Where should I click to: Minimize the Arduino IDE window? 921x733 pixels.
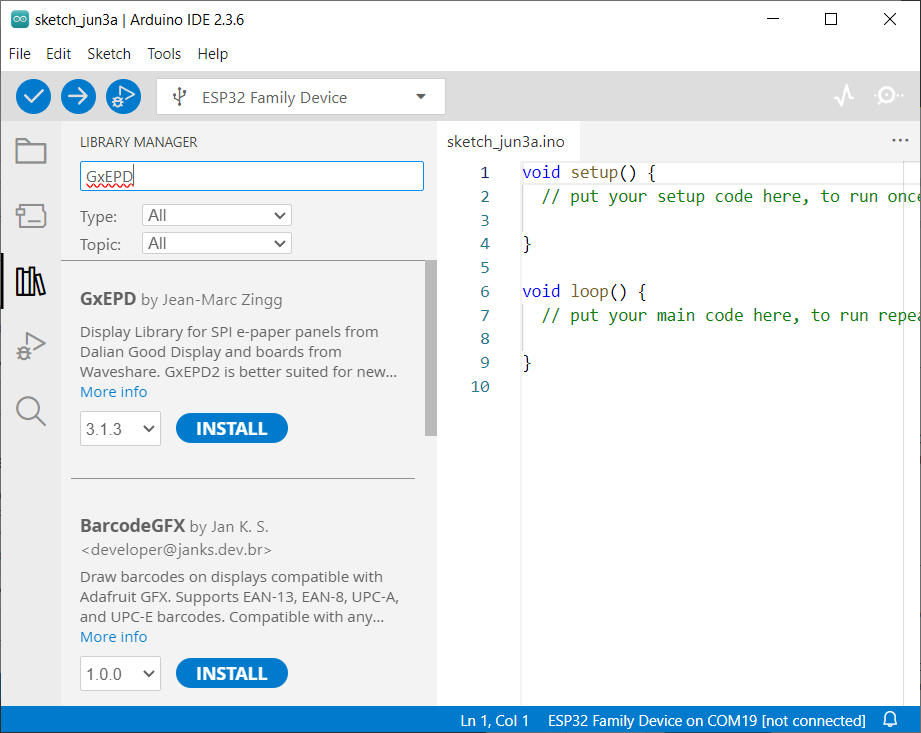tap(773, 19)
